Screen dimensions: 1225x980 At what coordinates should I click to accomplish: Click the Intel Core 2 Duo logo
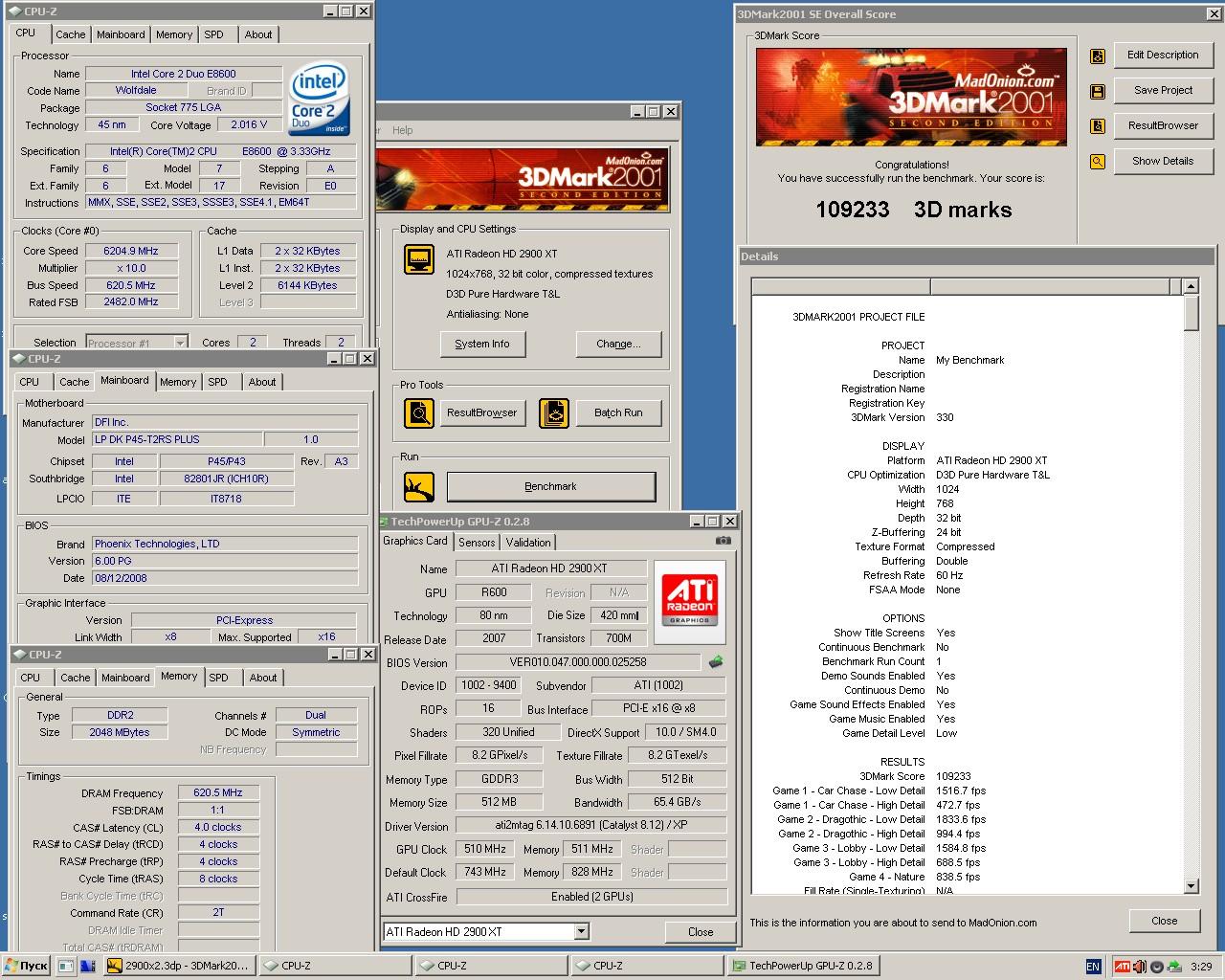pos(319,100)
